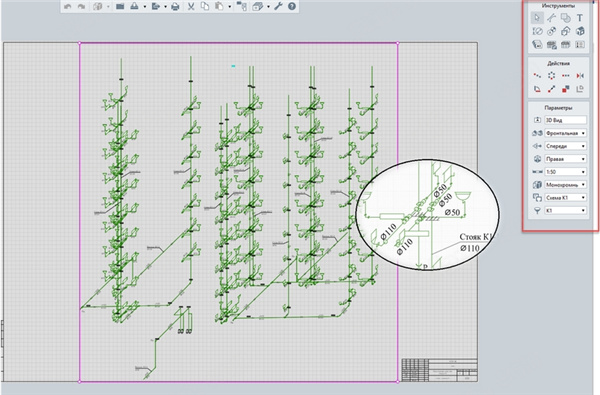Select the 3D house view tool in Инструменты
This screenshot has height=395, width=600.
click(580, 31)
